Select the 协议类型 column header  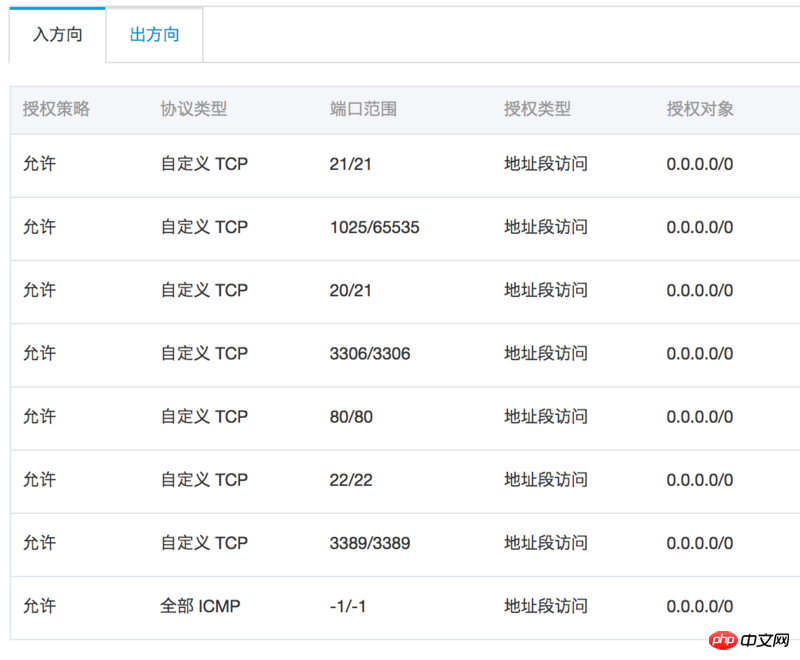pos(193,109)
